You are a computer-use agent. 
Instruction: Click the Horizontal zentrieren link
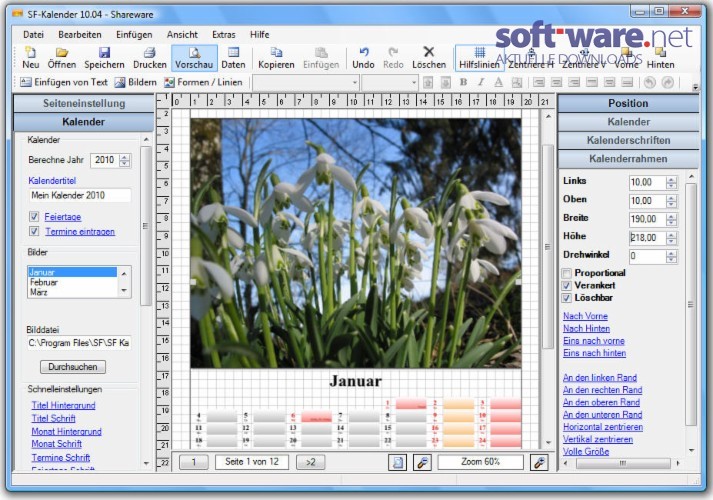click(x=603, y=427)
